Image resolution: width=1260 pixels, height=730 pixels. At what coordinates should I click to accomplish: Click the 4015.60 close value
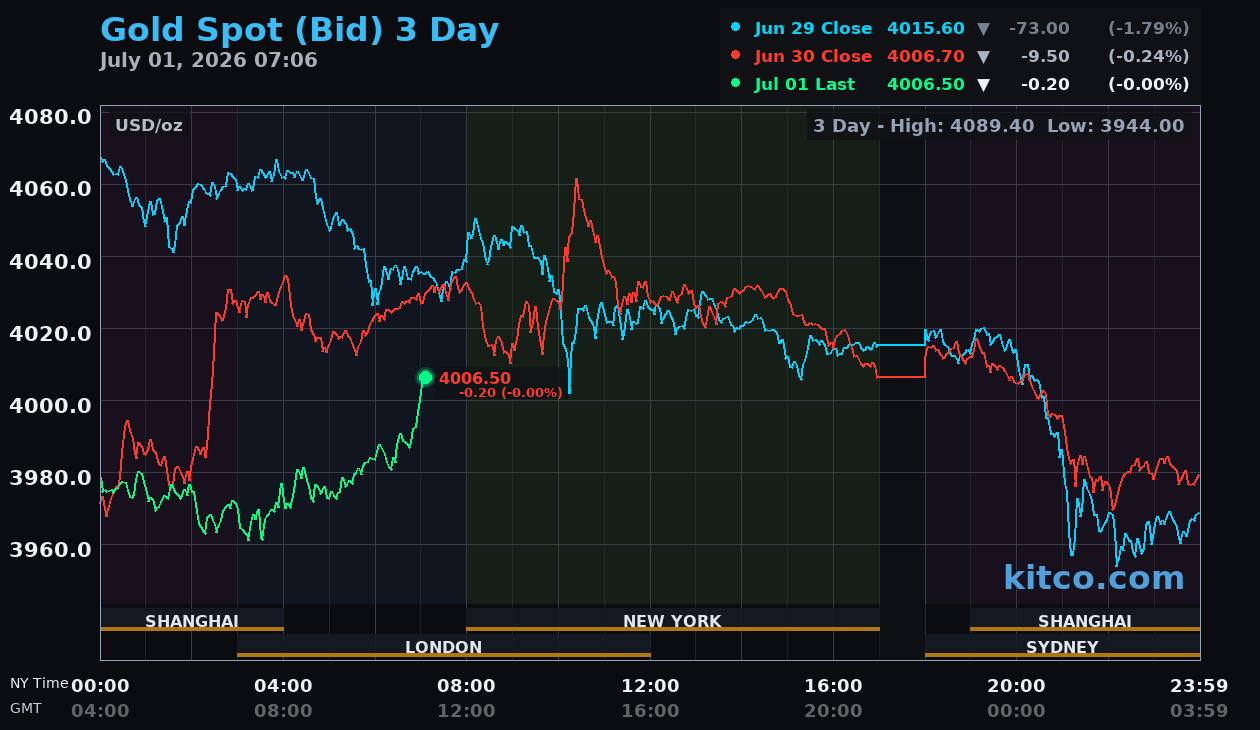click(926, 28)
